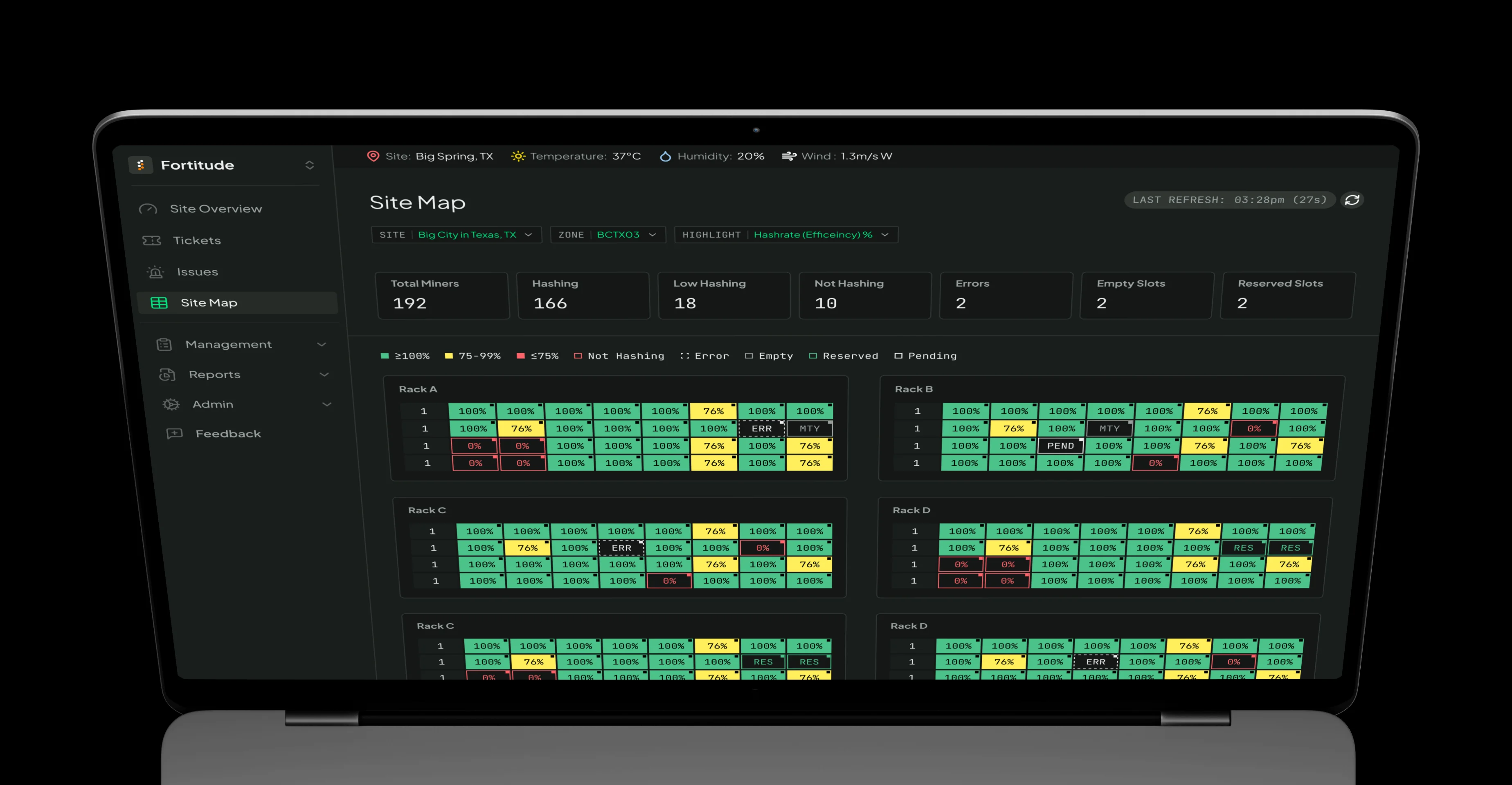Screen dimensions: 1512x785
Task: Open the Fortitude workspace switcher arrows
Action: pos(309,165)
